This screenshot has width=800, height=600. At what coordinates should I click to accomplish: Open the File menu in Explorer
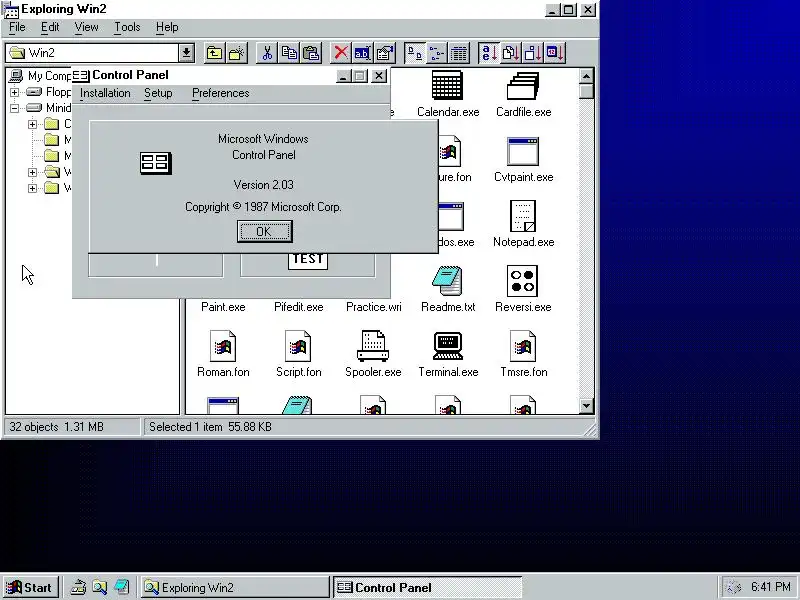tap(17, 27)
